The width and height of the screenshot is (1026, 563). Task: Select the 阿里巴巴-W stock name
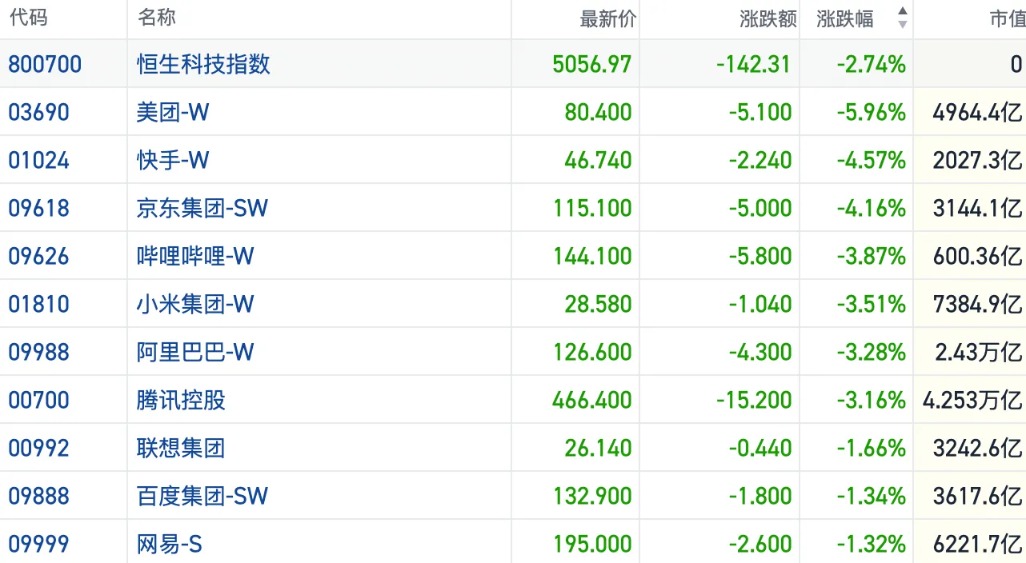click(195, 352)
